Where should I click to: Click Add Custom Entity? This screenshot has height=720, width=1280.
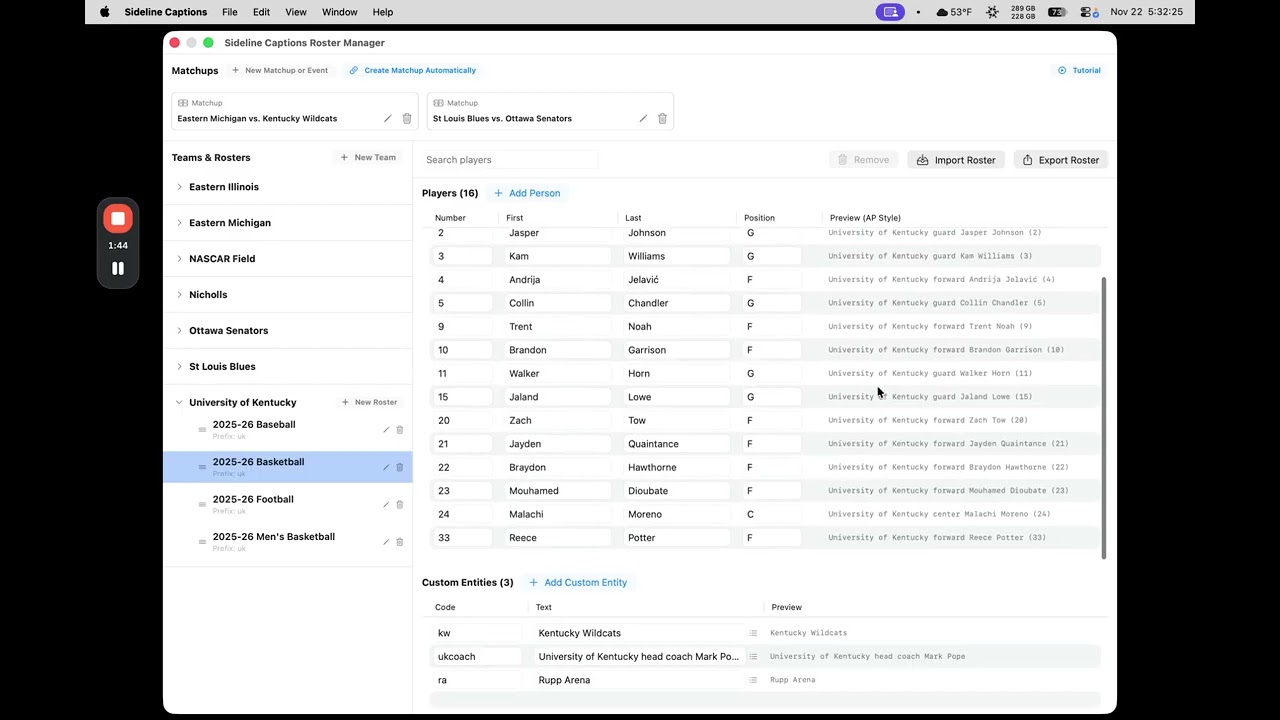coord(578,583)
